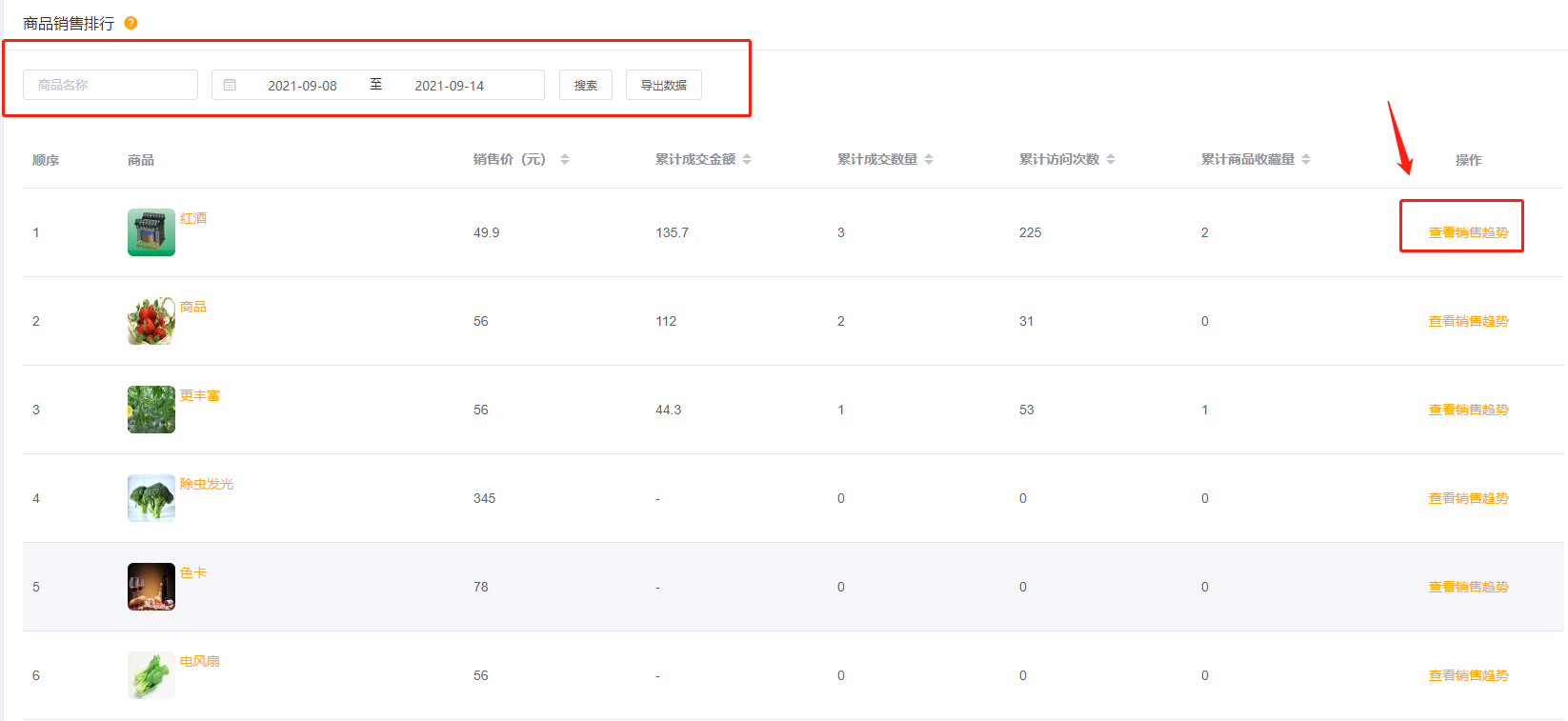Viewport: 1568px width, 721px height.
Task: Click 查看销售趋势 for 除虫发光 row
Action: click(1468, 498)
